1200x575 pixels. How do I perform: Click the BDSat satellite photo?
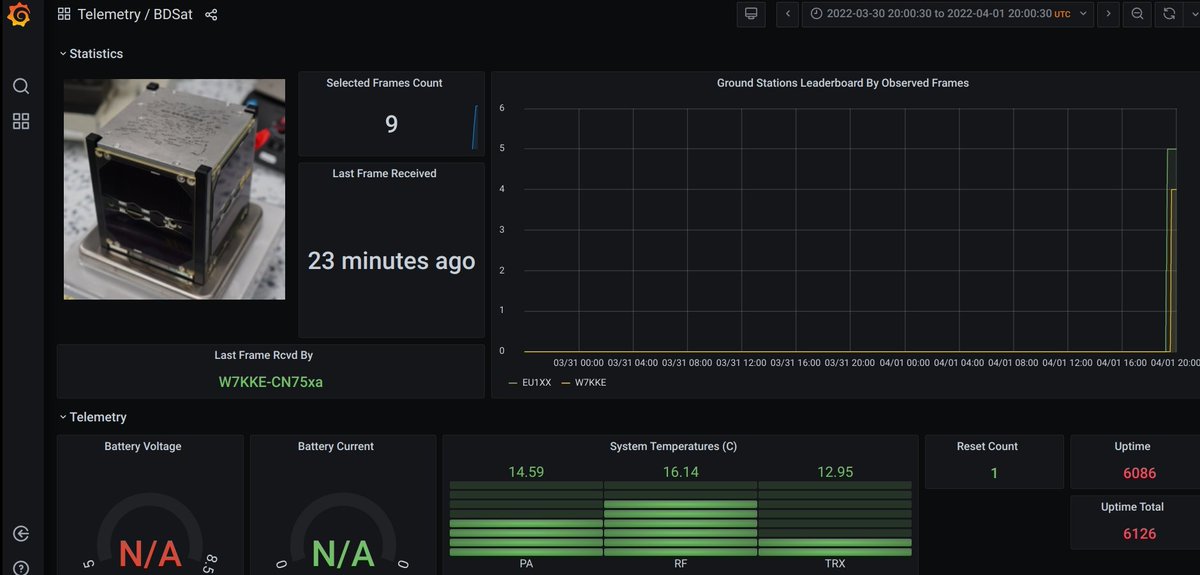click(x=174, y=189)
